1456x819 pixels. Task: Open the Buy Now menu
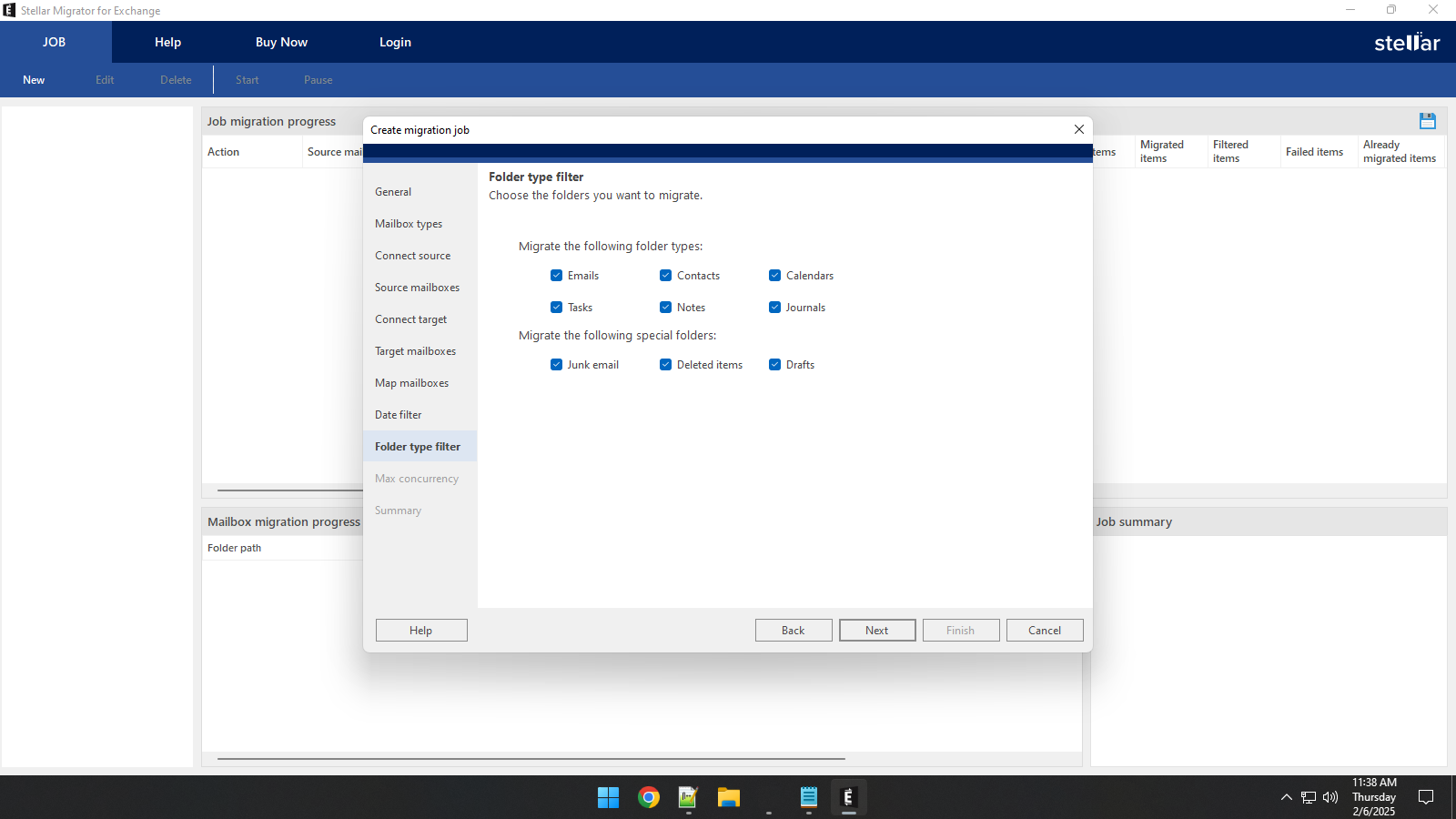[281, 42]
